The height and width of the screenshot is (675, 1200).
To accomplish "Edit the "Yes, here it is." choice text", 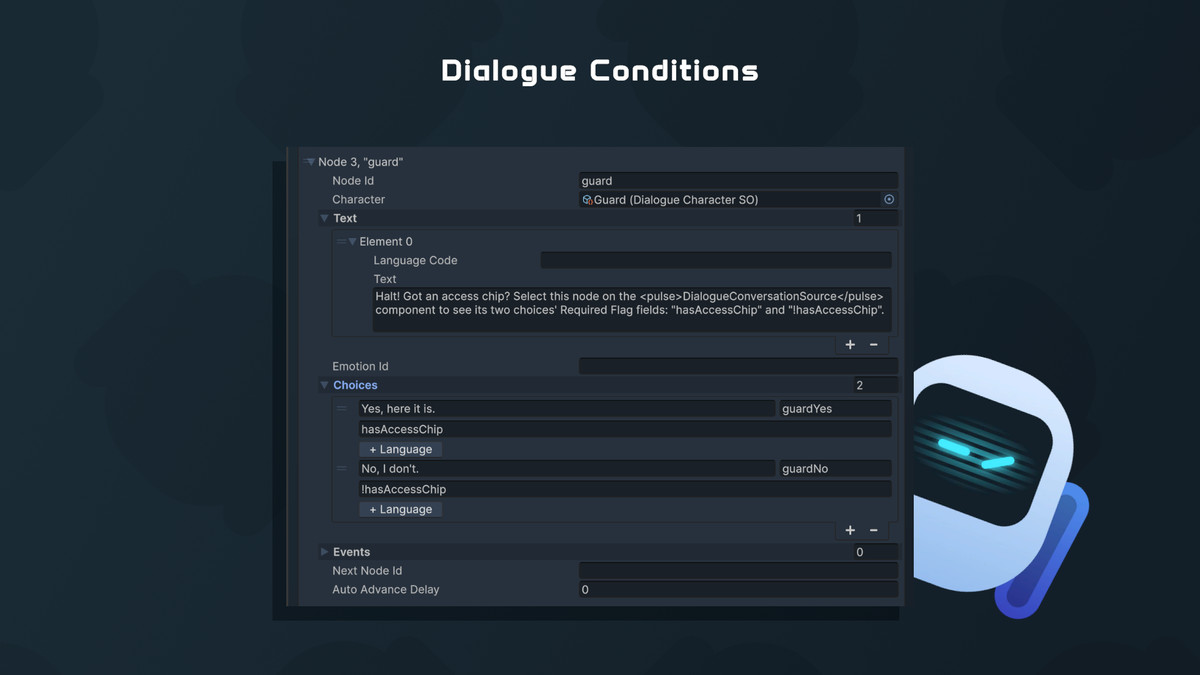I will tap(567, 409).
